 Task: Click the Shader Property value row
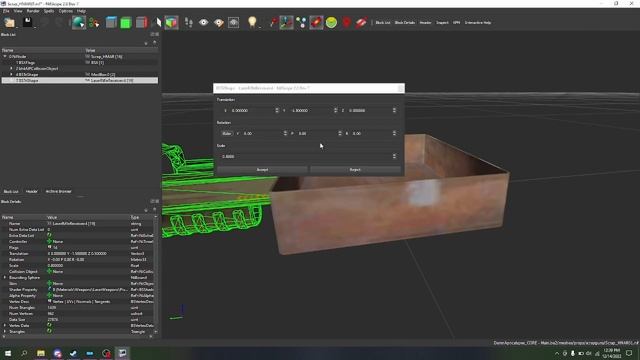click(x=88, y=289)
